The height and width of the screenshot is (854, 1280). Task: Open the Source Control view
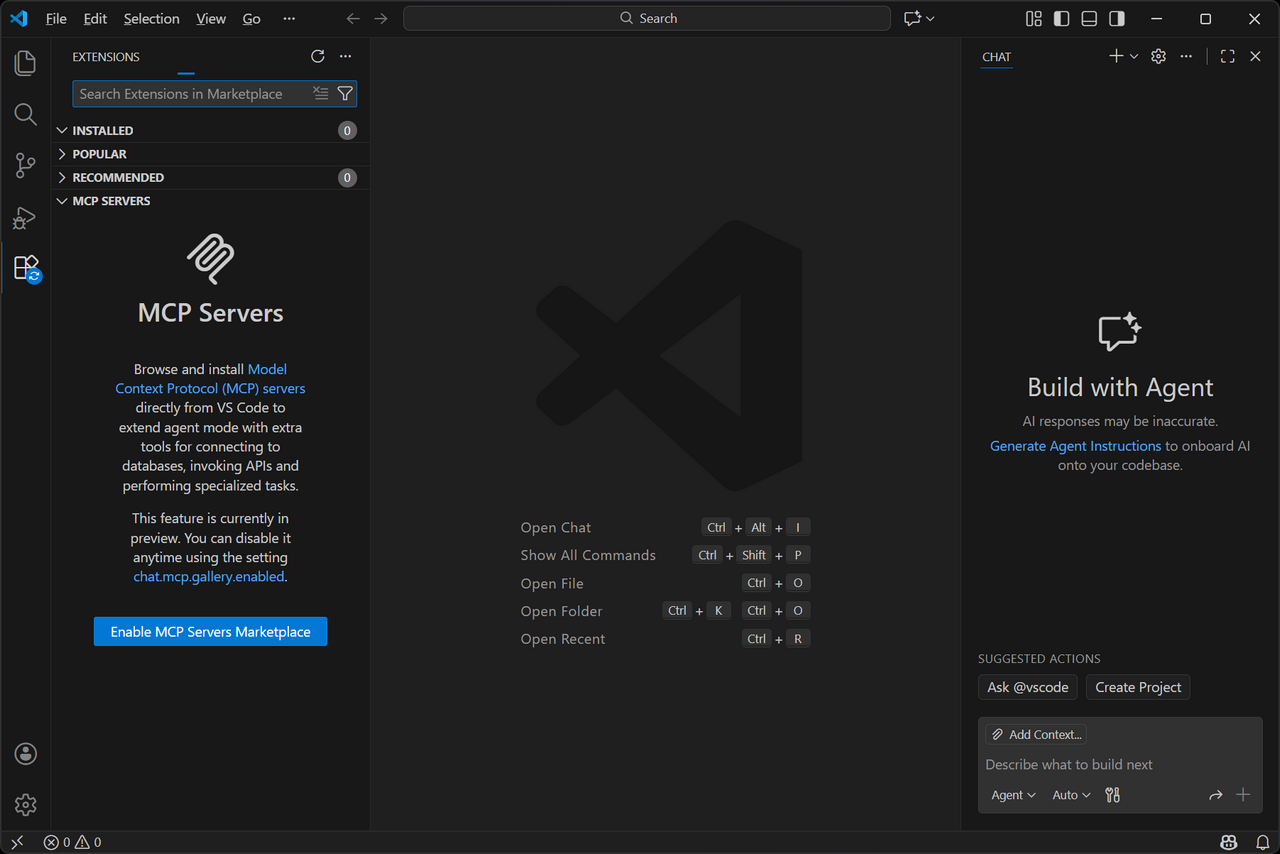pyautogui.click(x=25, y=166)
